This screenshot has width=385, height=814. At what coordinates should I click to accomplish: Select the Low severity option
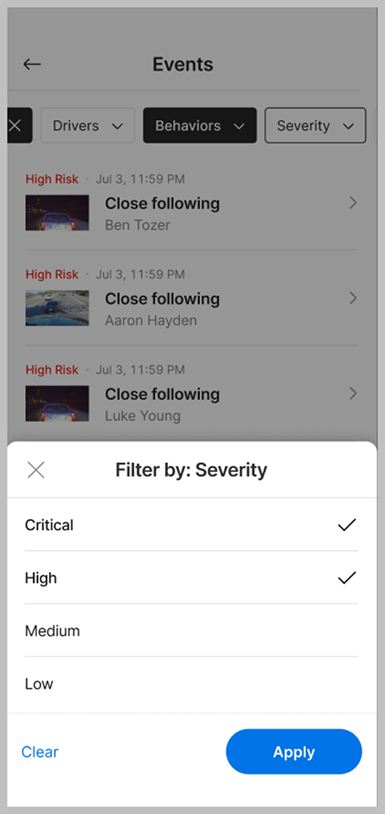point(191,684)
